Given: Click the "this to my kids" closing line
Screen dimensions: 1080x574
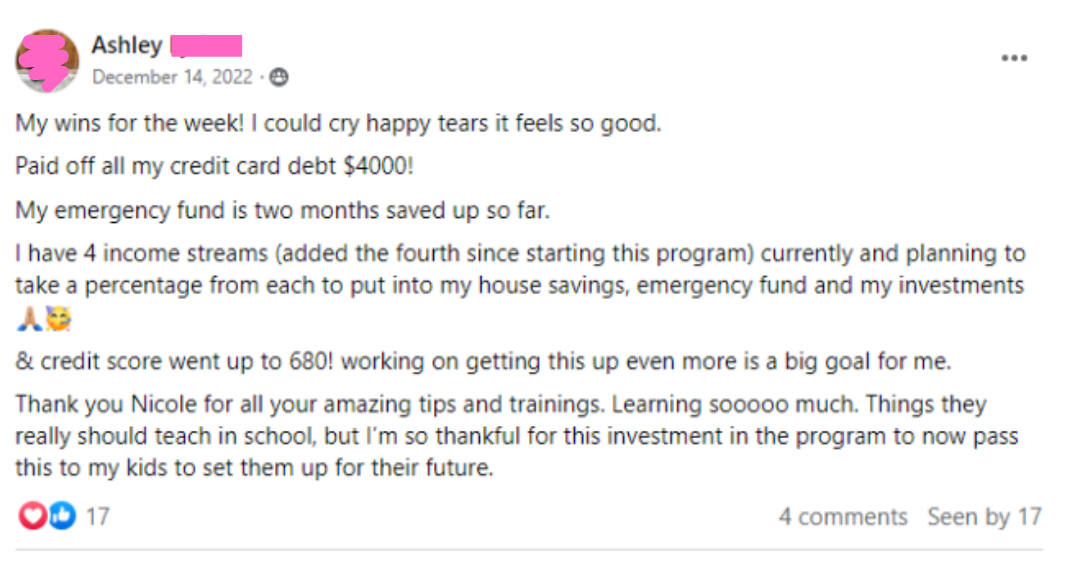Looking at the screenshot, I should click(x=254, y=467).
